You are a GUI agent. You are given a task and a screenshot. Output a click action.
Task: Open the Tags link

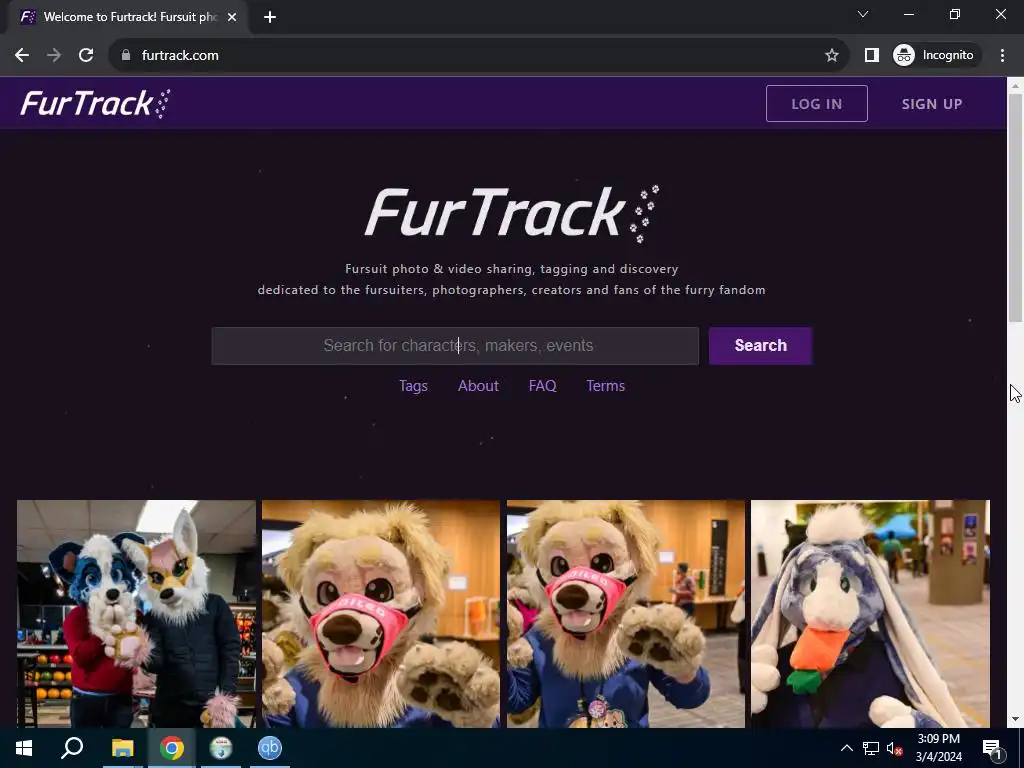coord(413,386)
